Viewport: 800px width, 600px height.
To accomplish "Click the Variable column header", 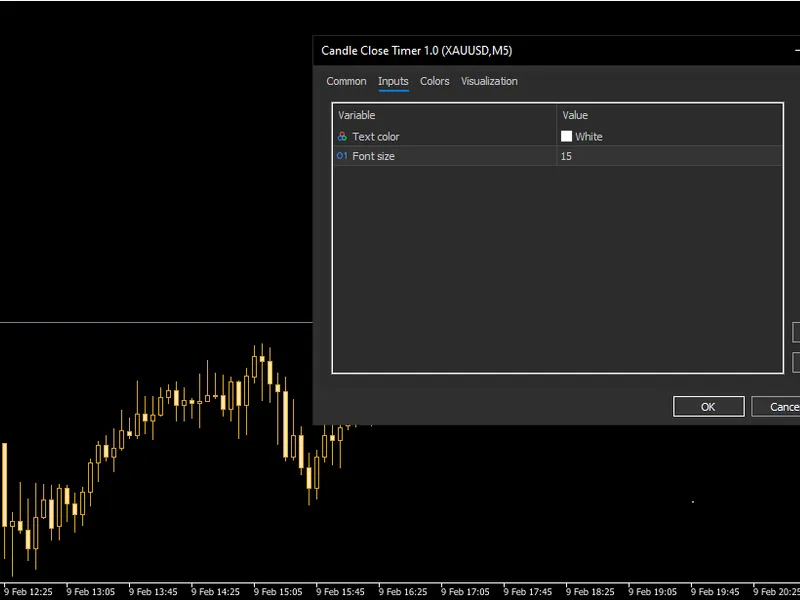I will point(356,115).
